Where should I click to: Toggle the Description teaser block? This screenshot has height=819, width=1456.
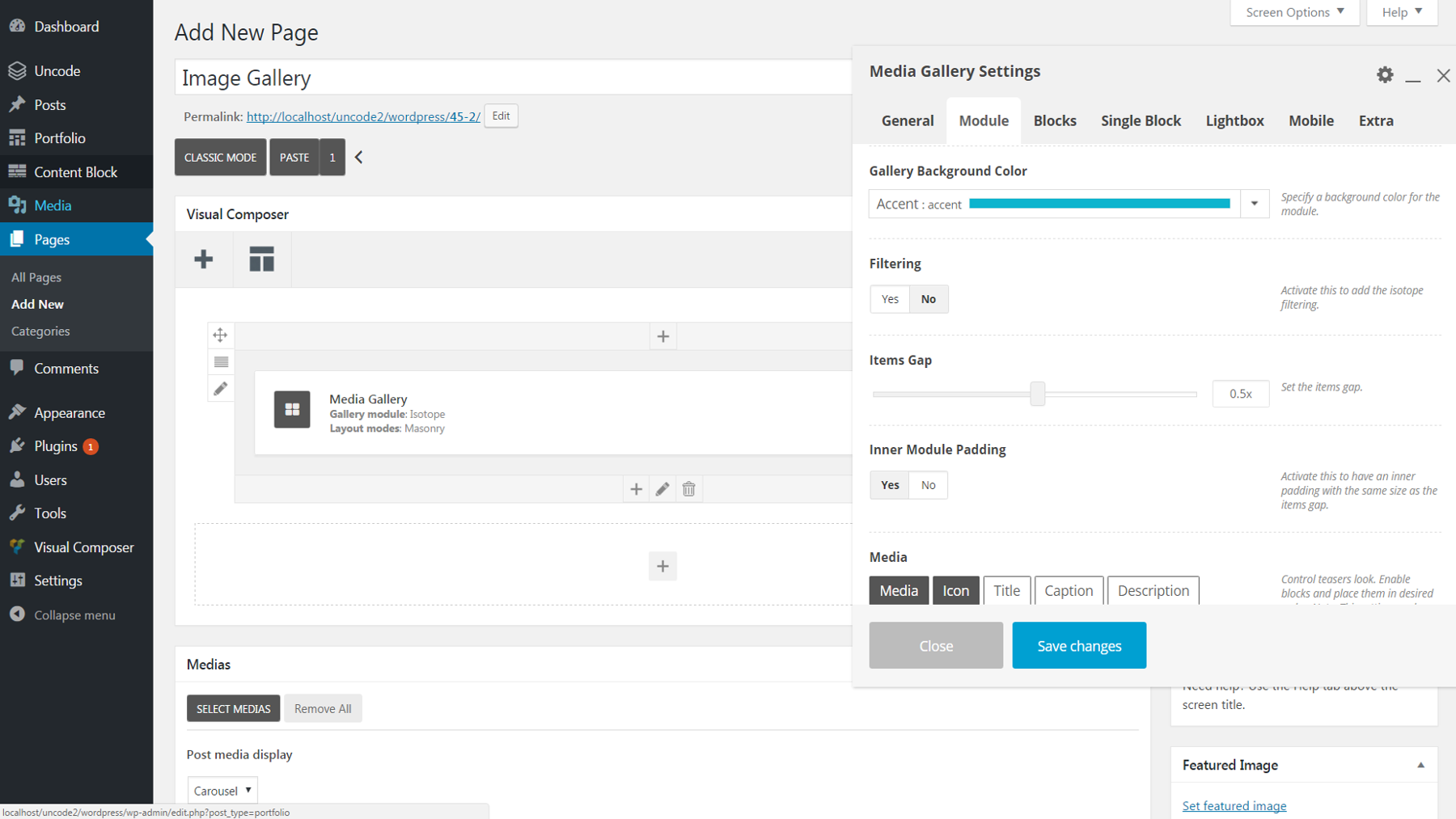coord(1153,590)
